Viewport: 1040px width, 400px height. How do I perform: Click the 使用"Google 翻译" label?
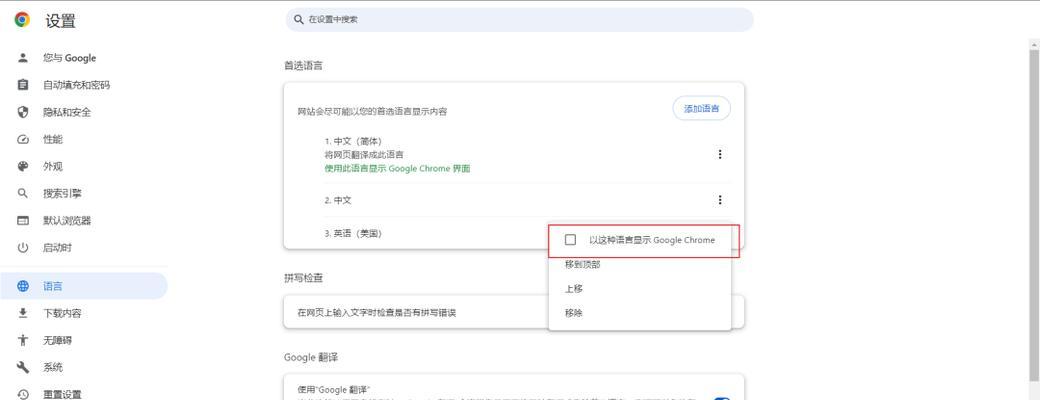coord(334,389)
